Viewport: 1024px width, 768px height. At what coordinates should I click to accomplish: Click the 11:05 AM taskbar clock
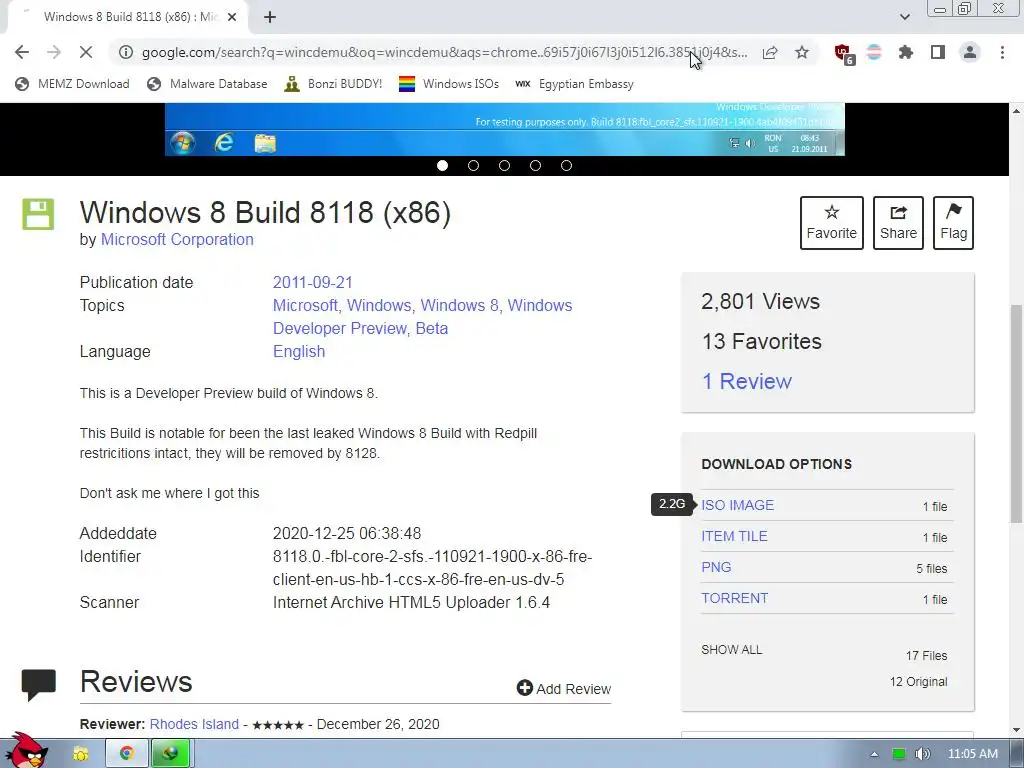[972, 754]
